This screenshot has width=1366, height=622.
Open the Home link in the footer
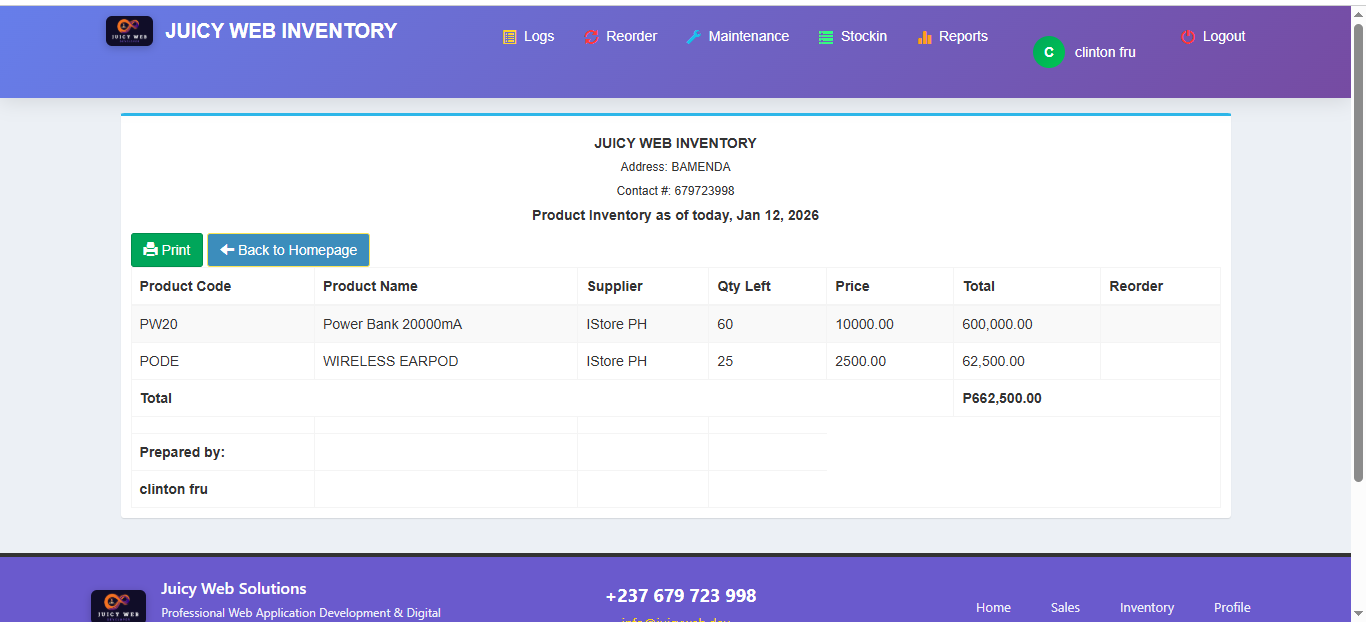click(x=993, y=607)
